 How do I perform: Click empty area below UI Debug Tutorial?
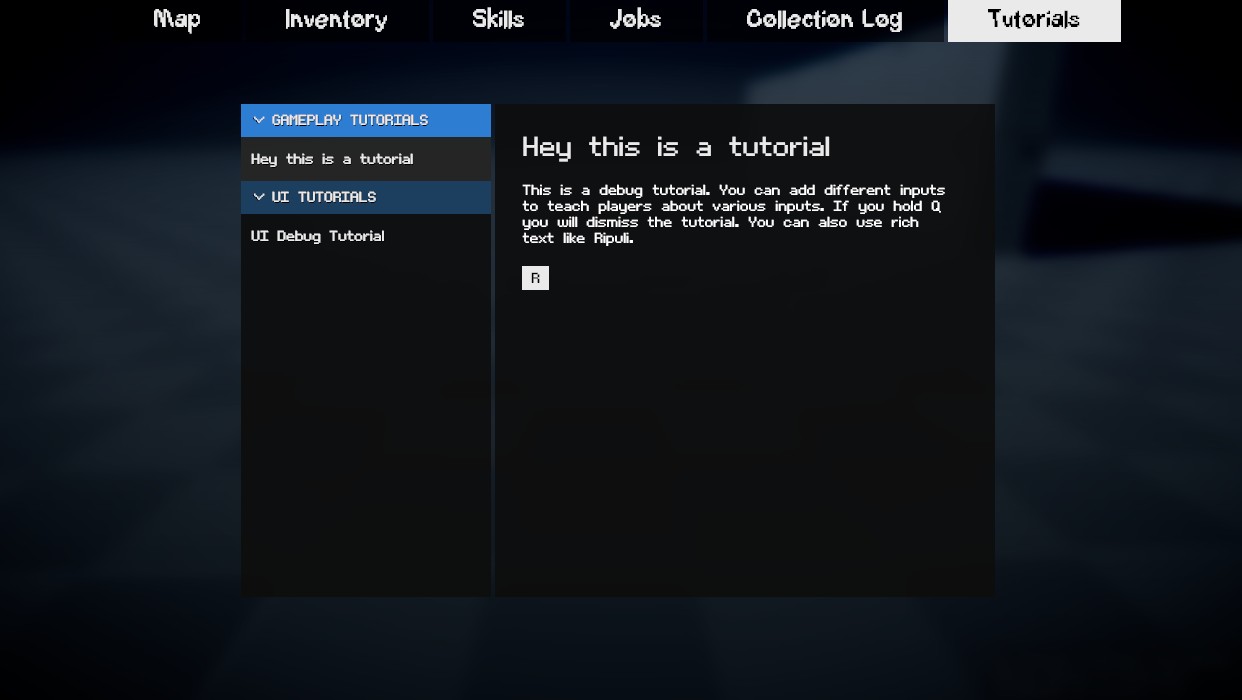(365, 420)
